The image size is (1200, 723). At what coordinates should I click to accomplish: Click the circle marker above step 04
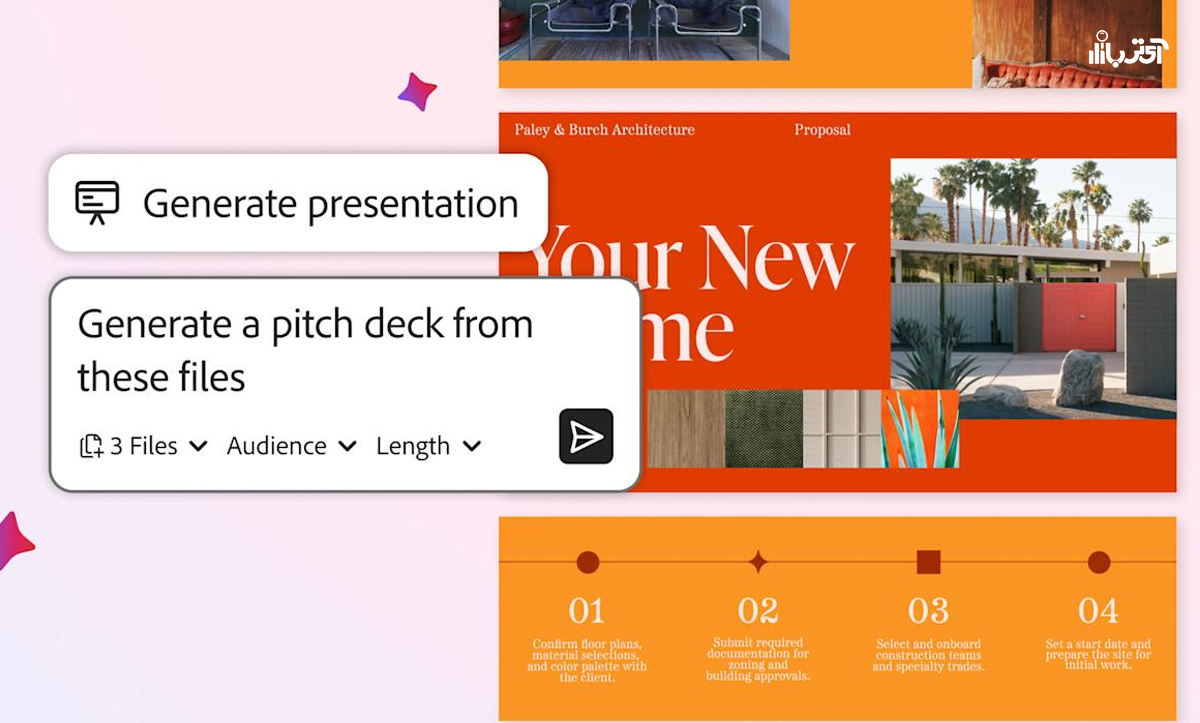1098,562
